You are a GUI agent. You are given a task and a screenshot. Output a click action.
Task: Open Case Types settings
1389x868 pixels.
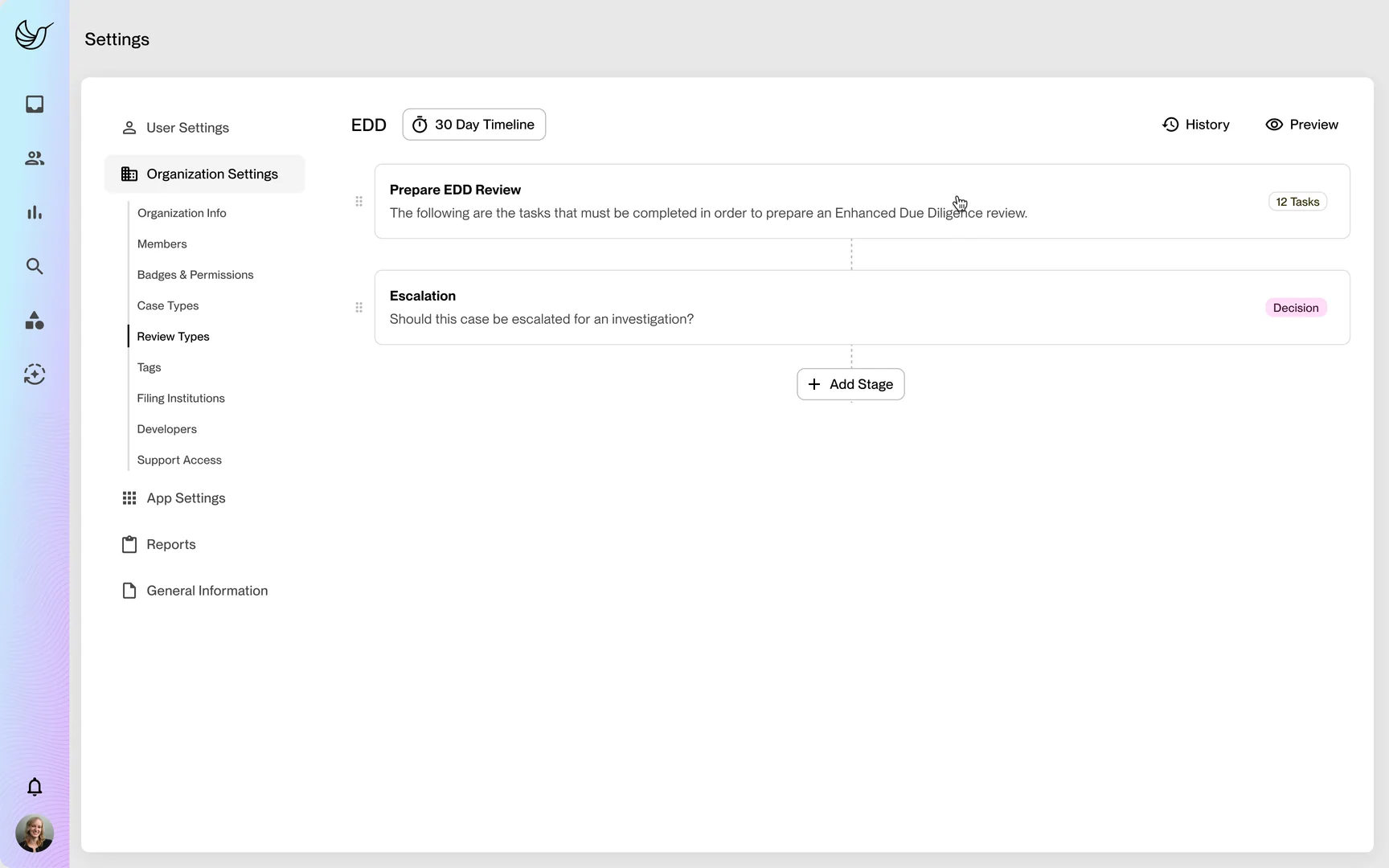[168, 306]
